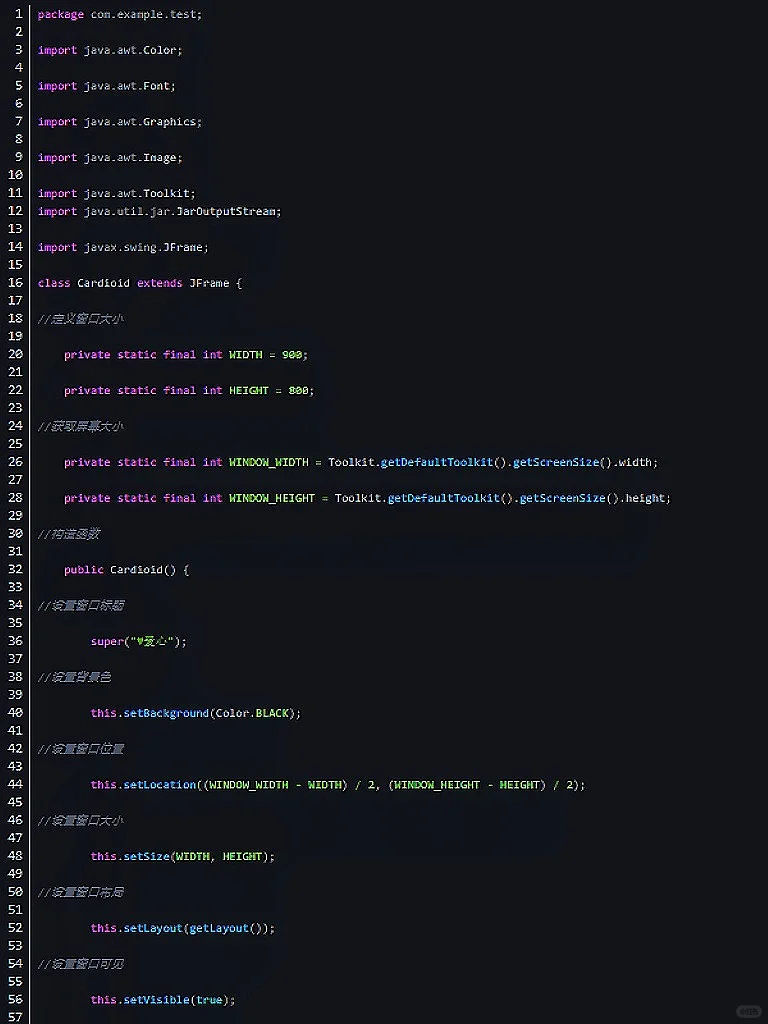Image resolution: width=768 pixels, height=1024 pixels.
Task: Click line number 44 in gutter
Action: 16,784
